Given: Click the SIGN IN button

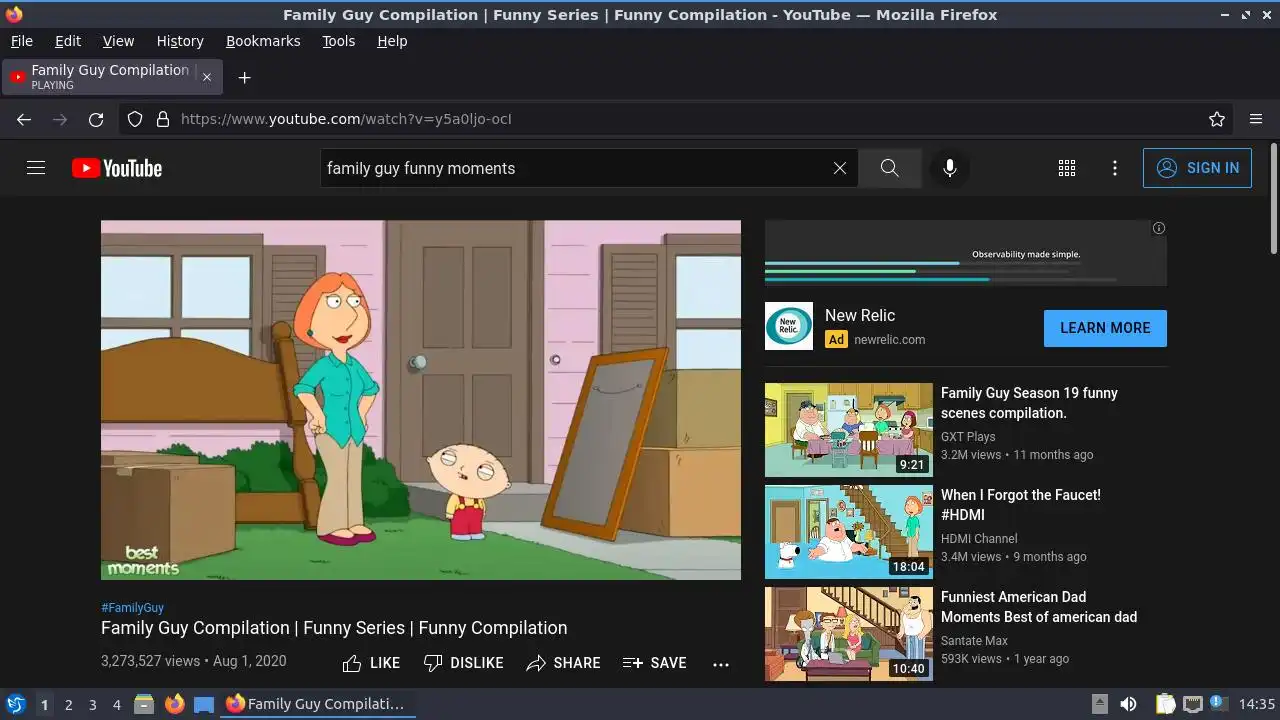Looking at the screenshot, I should pyautogui.click(x=1197, y=168).
